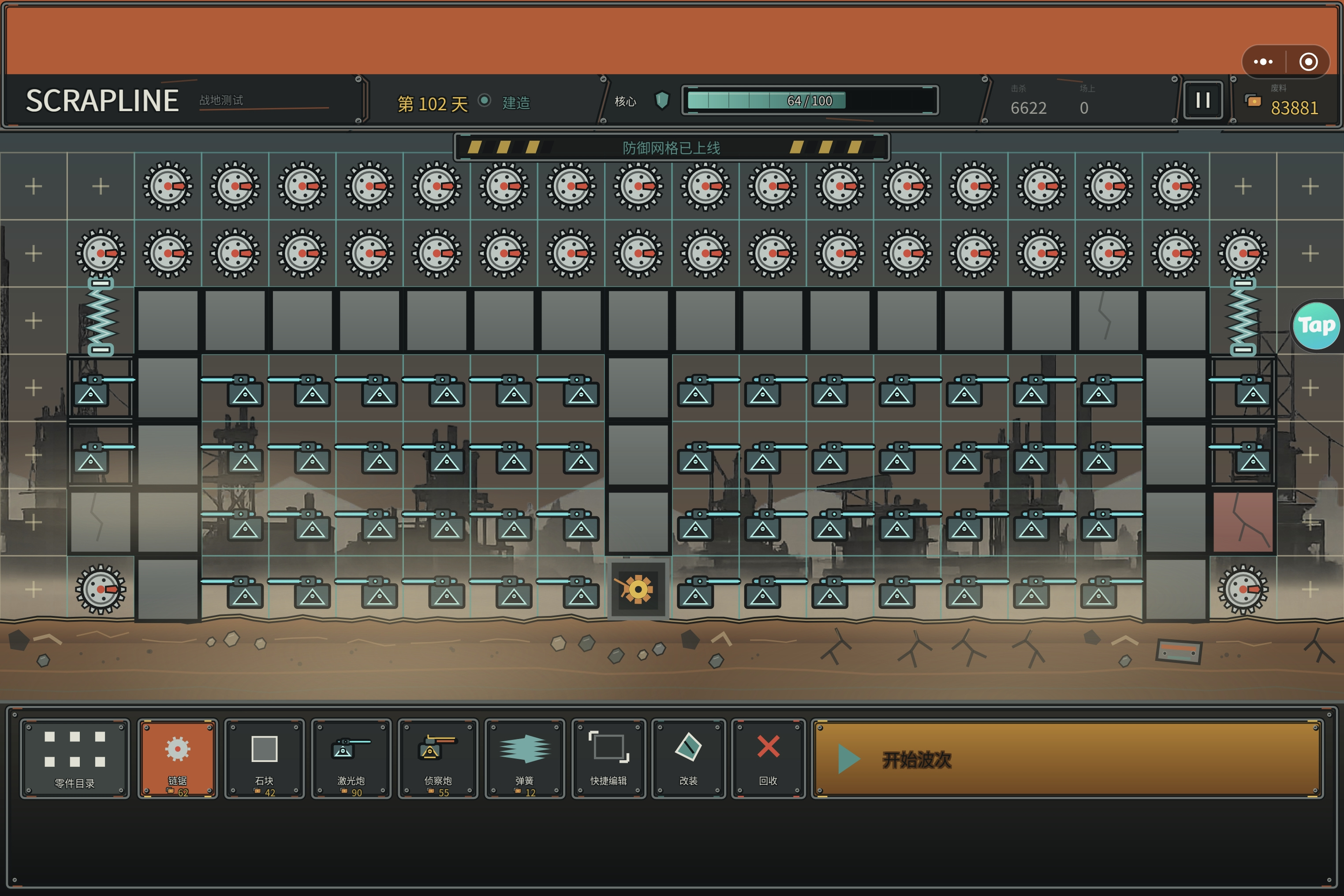
Task: Open the Tap floating button
Action: tap(1317, 326)
